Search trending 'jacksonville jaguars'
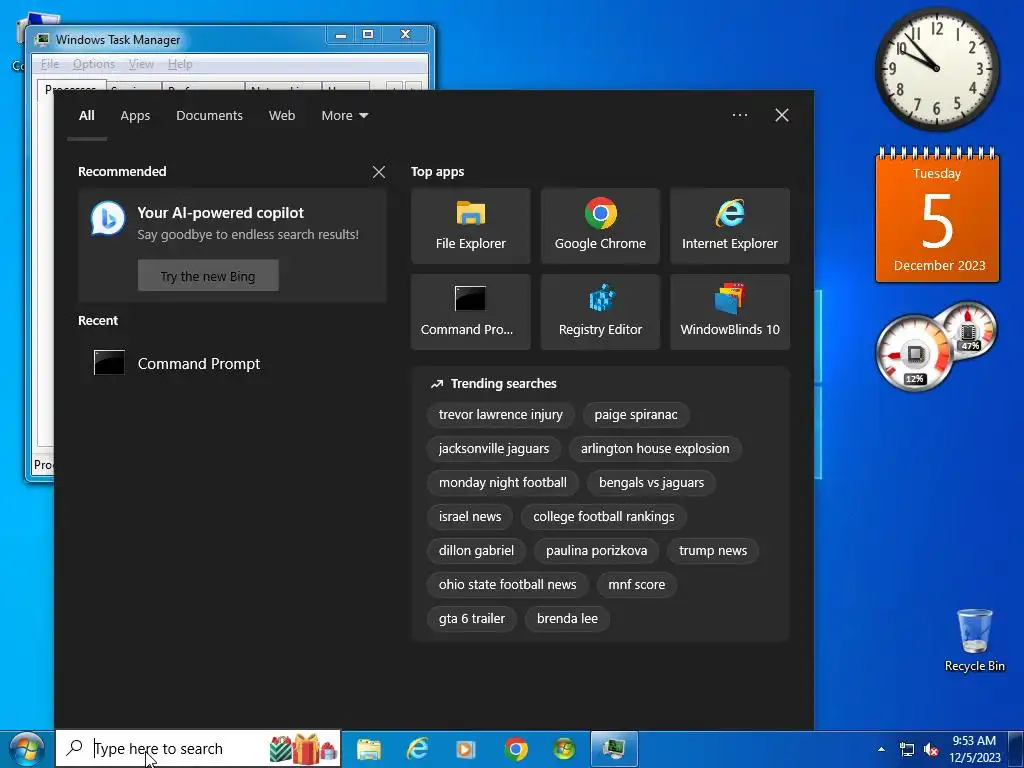 [x=494, y=449]
